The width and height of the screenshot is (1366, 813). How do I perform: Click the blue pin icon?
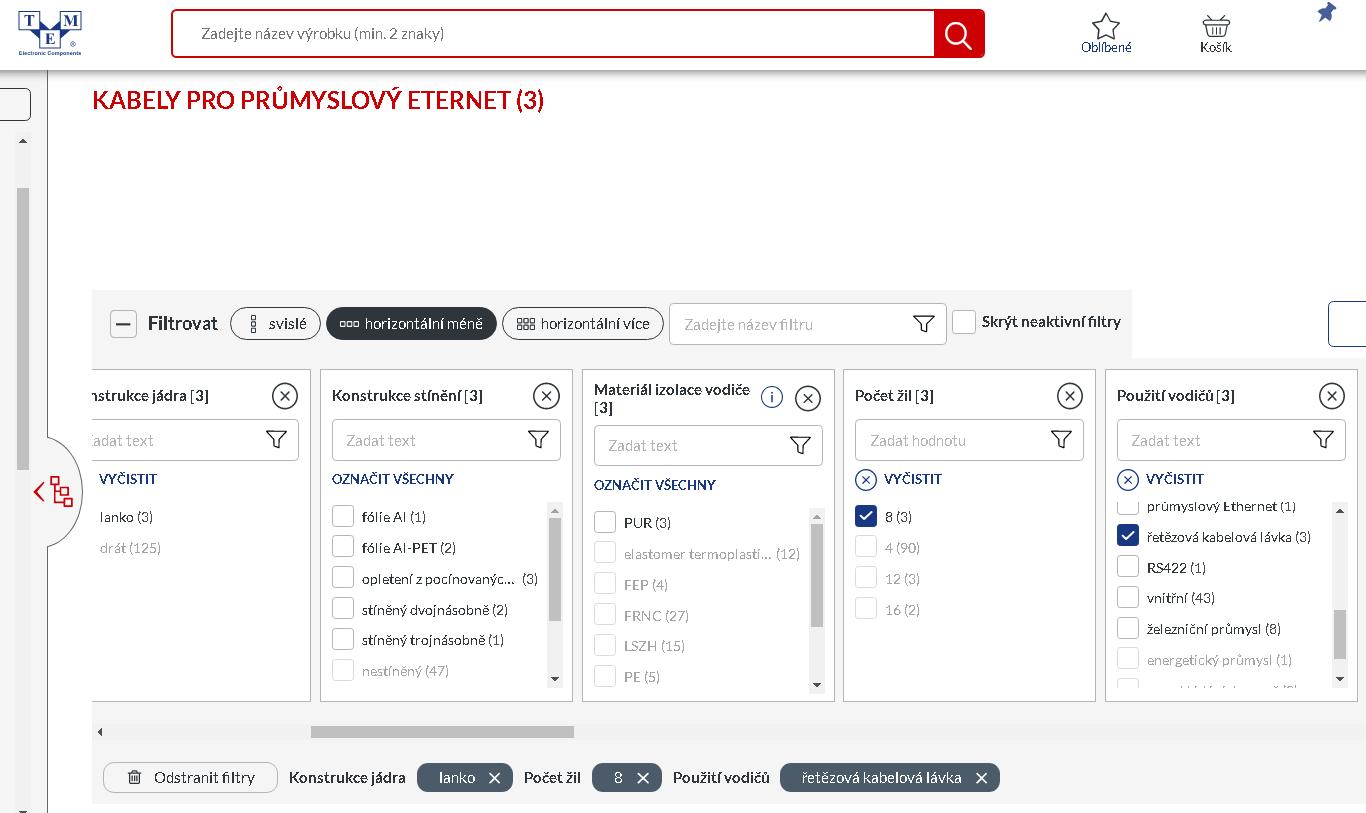click(1326, 13)
